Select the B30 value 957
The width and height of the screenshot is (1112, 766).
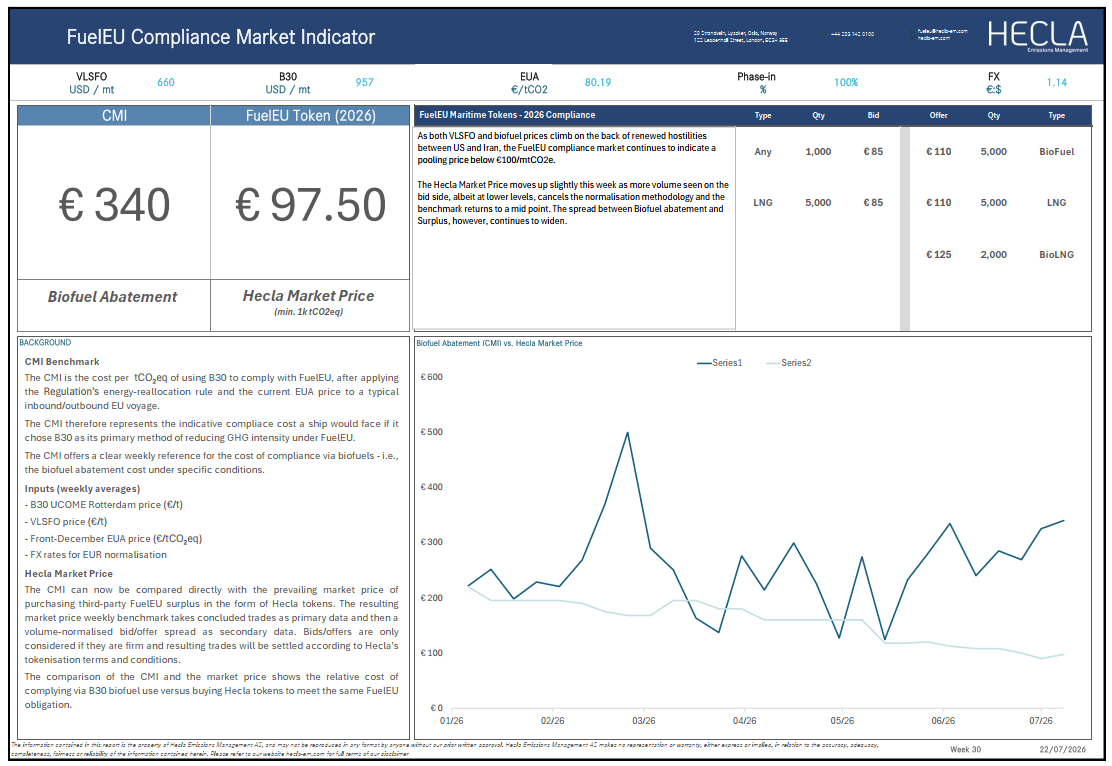(365, 82)
